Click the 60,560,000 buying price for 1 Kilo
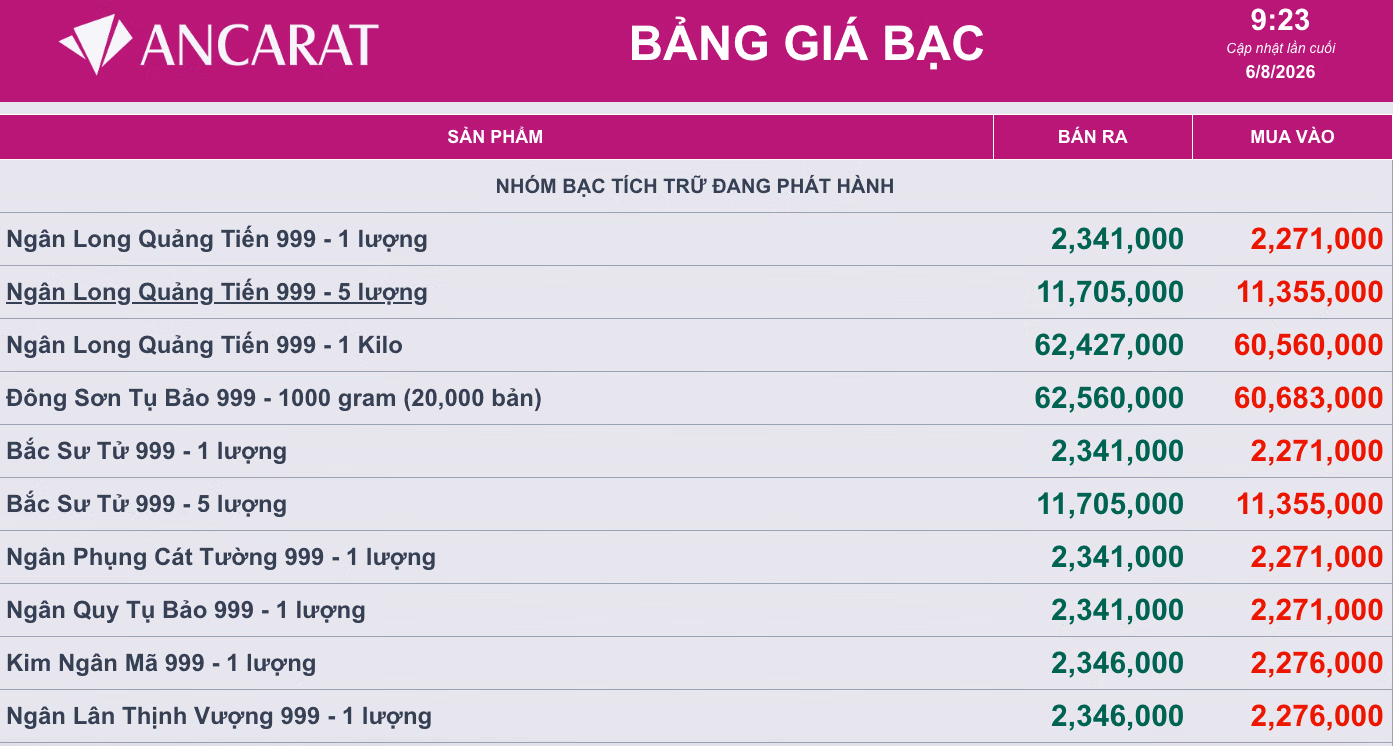This screenshot has height=746, width=1393. pyautogui.click(x=1309, y=345)
